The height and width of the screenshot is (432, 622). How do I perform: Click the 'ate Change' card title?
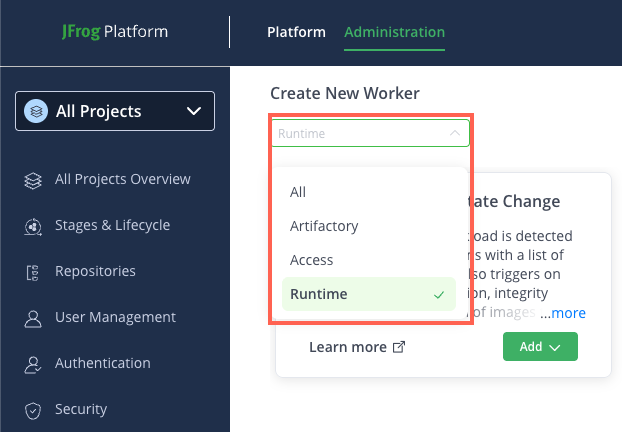click(514, 202)
